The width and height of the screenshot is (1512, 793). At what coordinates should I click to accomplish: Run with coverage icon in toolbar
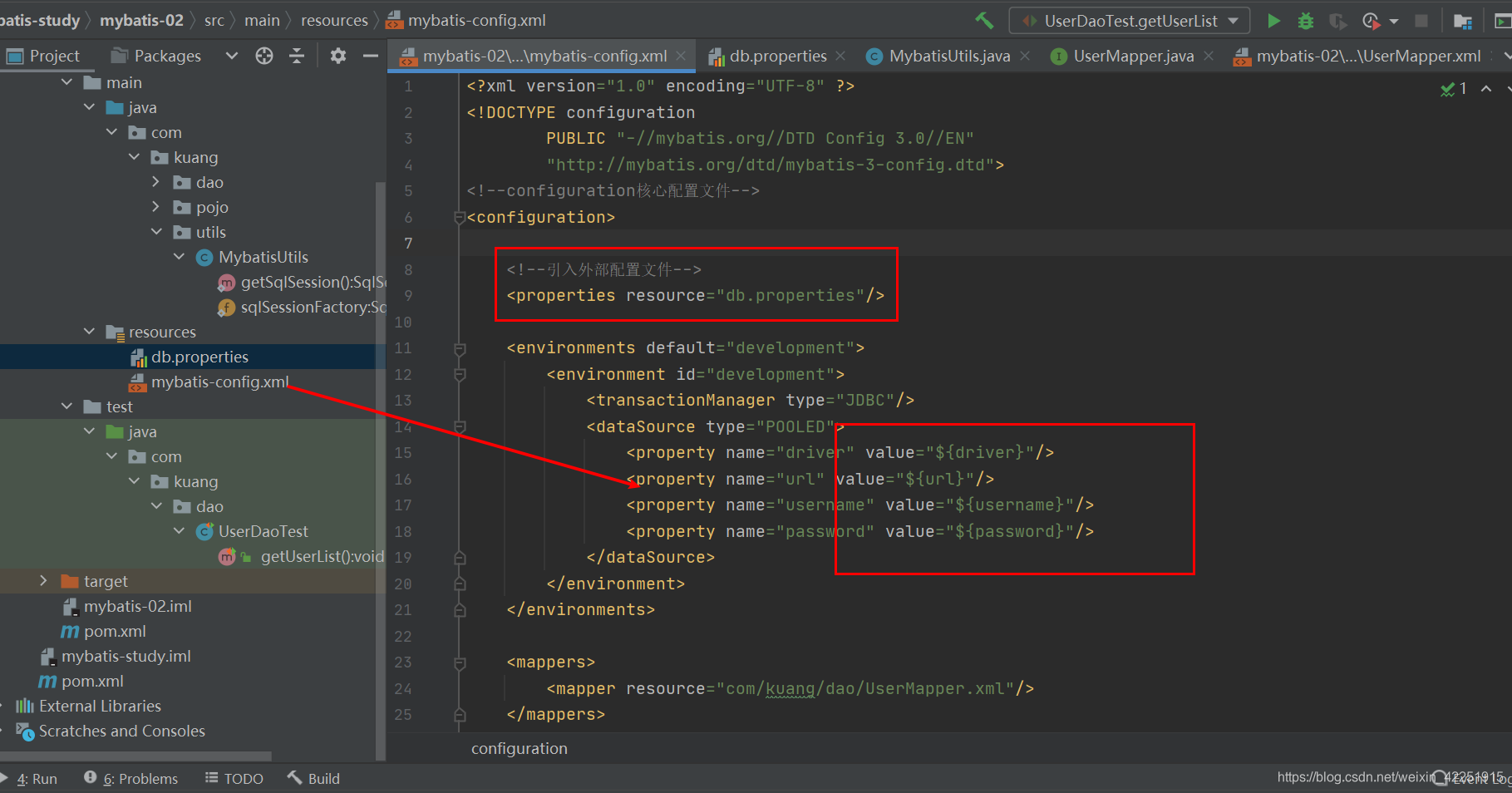1337,21
